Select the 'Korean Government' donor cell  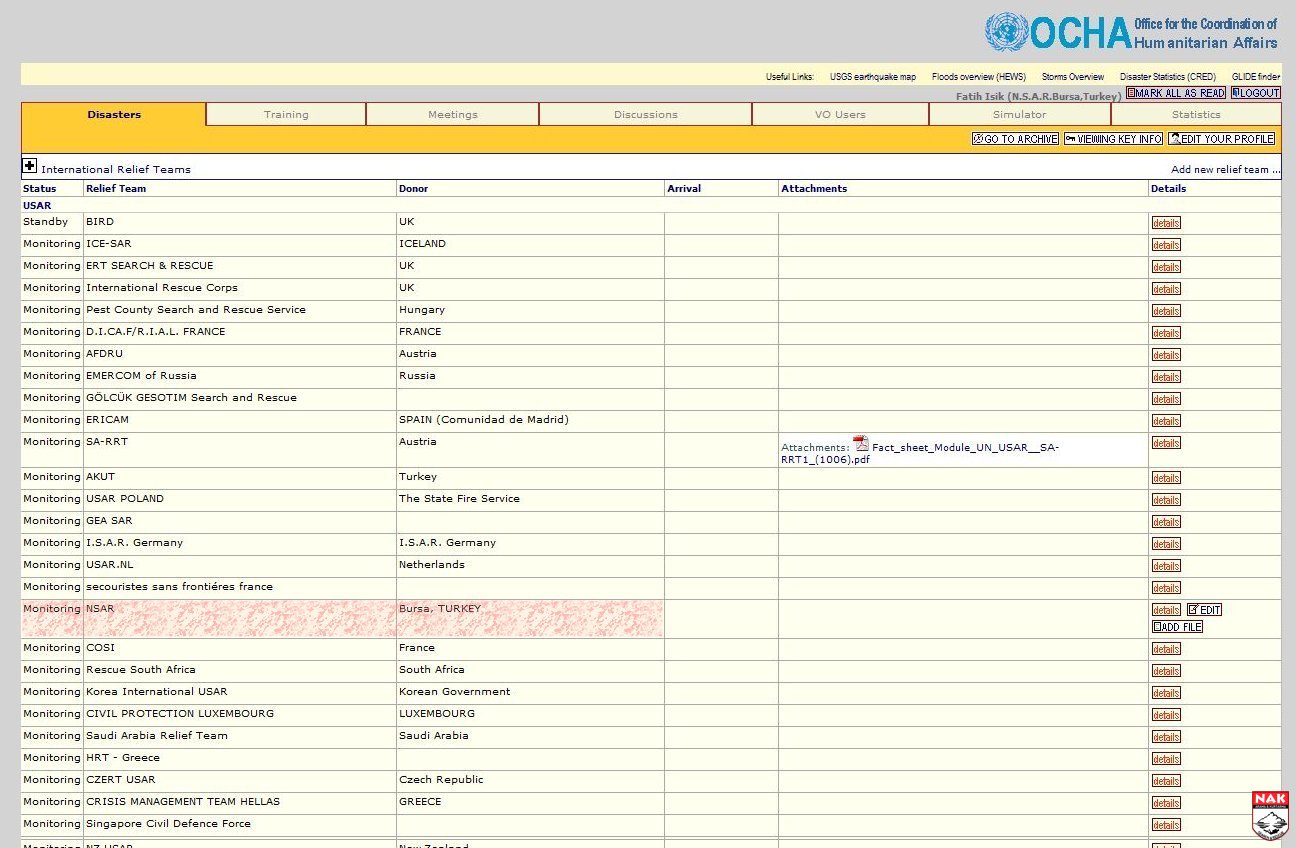coord(530,692)
